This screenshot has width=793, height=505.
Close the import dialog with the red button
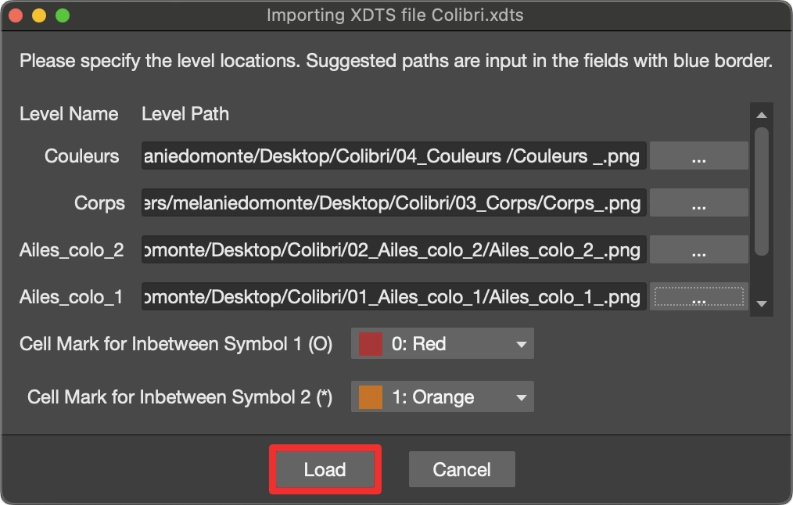[x=16, y=15]
